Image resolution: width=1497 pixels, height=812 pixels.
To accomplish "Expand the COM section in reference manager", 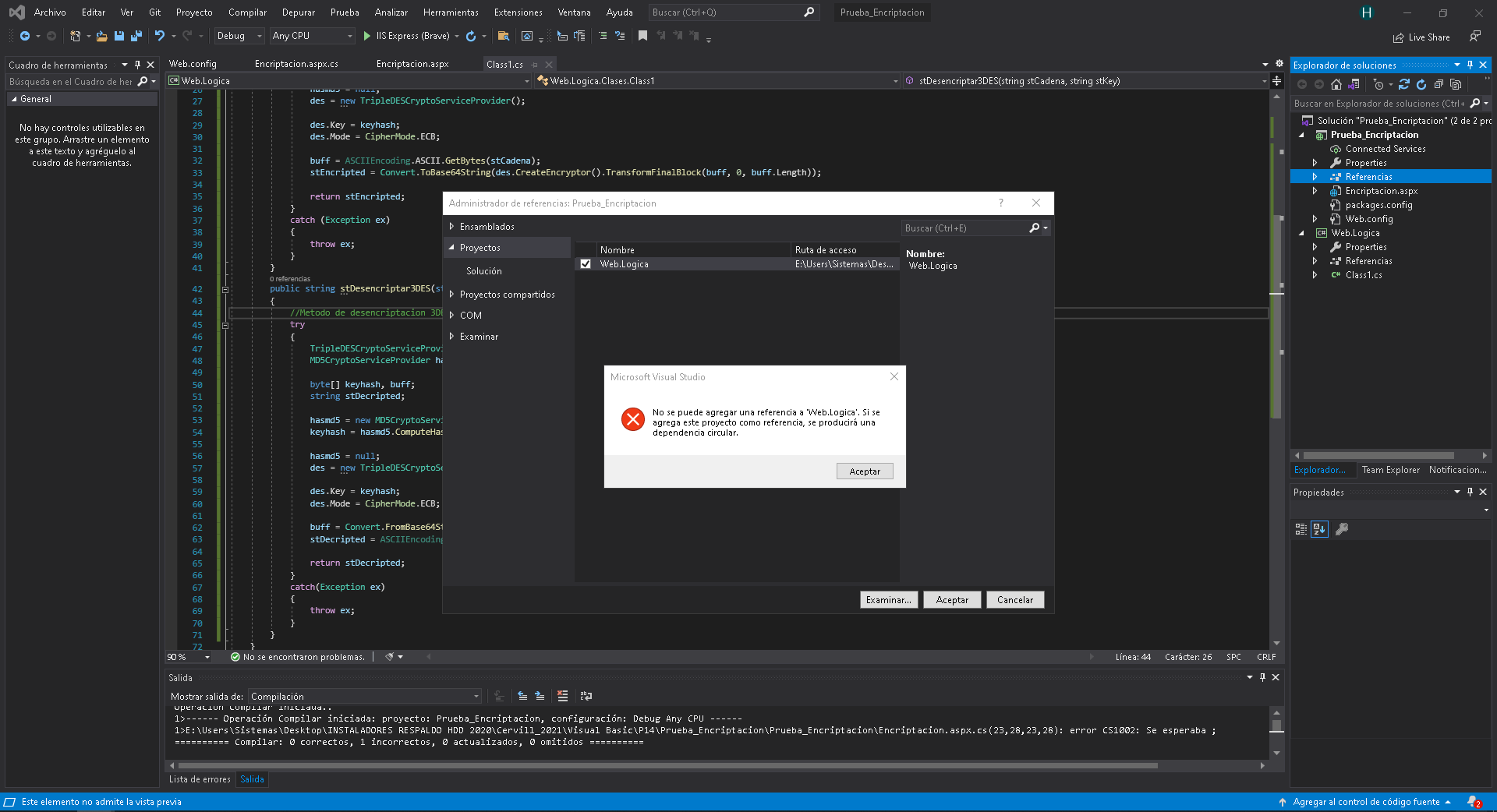I will click(451, 316).
